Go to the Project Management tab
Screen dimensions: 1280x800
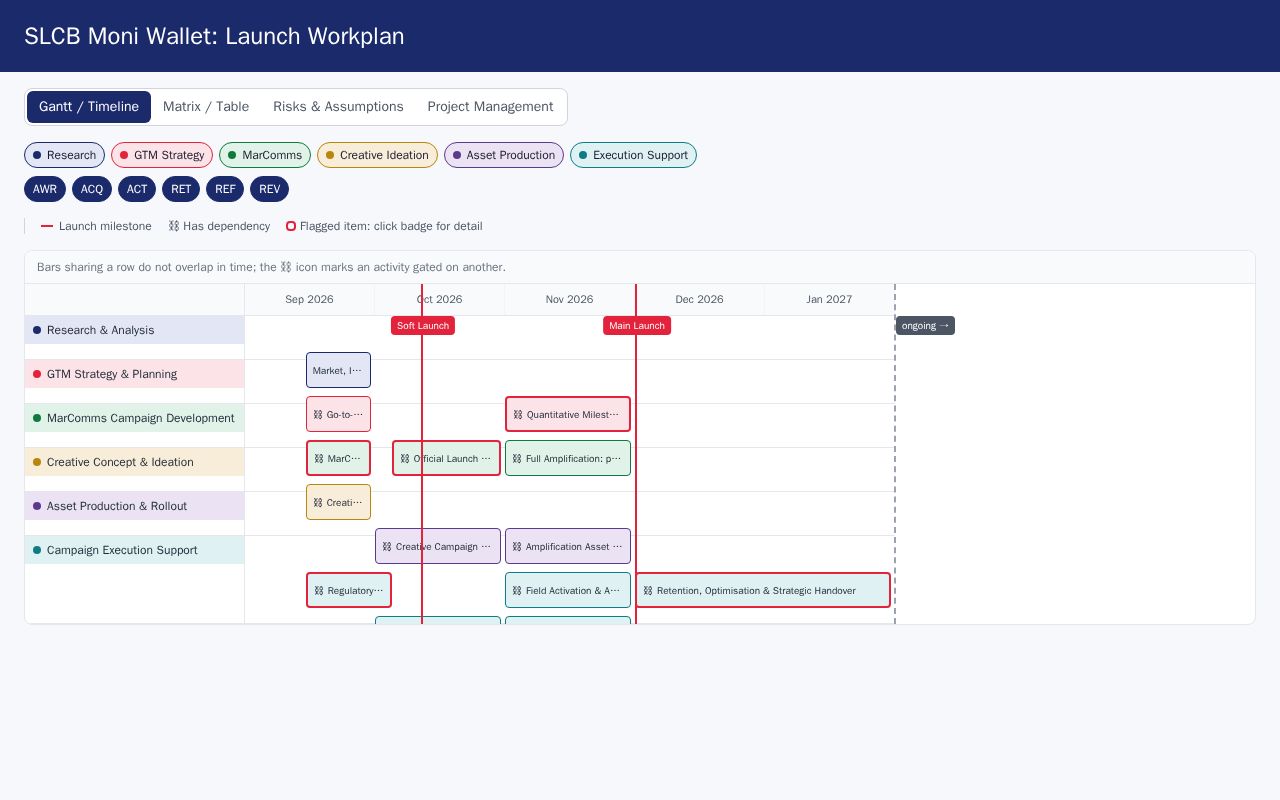pyautogui.click(x=490, y=107)
